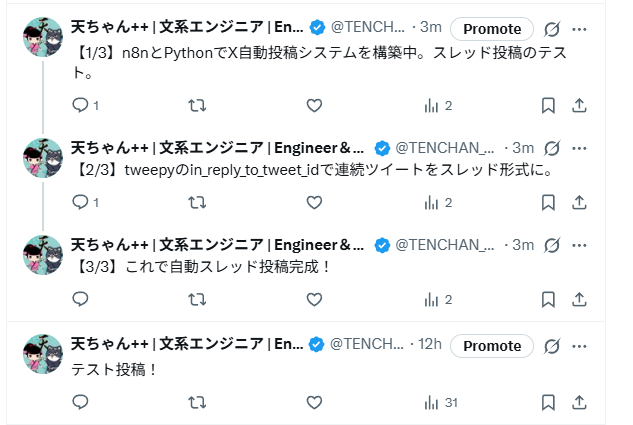The width and height of the screenshot is (633, 425).
Task: Open Grok icon on the 【2/3】 tweet
Action: coord(551,148)
